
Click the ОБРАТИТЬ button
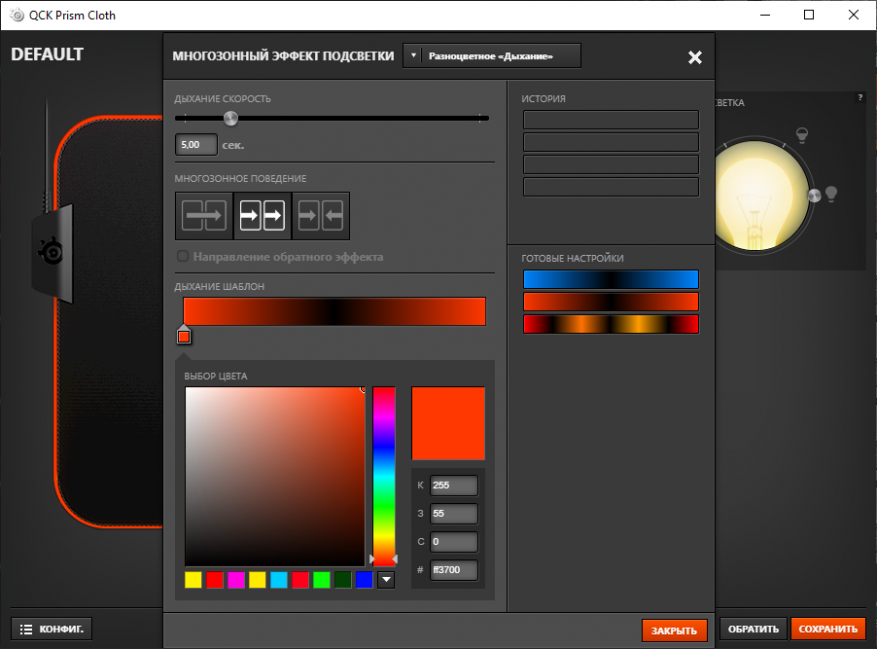[753, 629]
